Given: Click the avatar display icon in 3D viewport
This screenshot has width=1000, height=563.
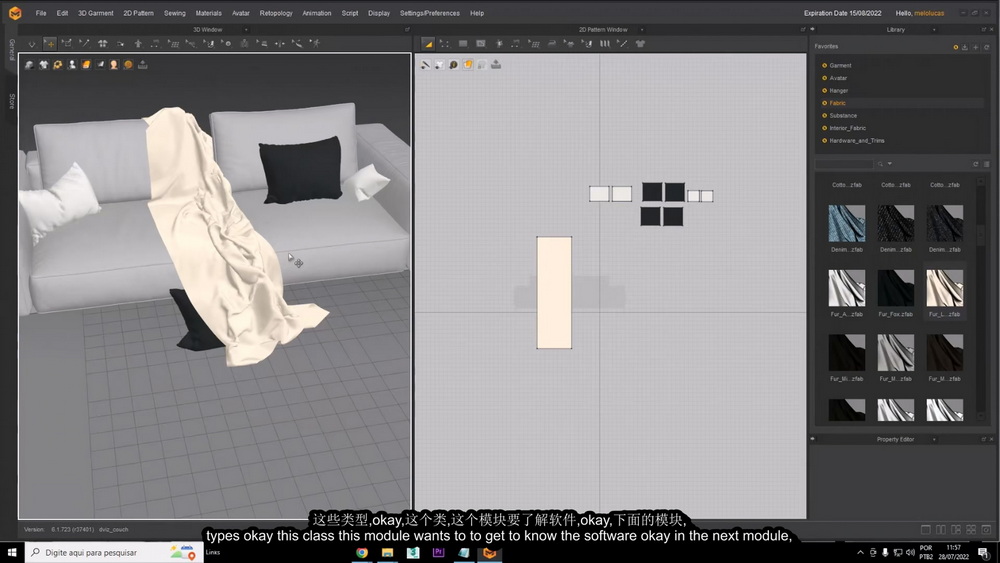Looking at the screenshot, I should (72, 64).
